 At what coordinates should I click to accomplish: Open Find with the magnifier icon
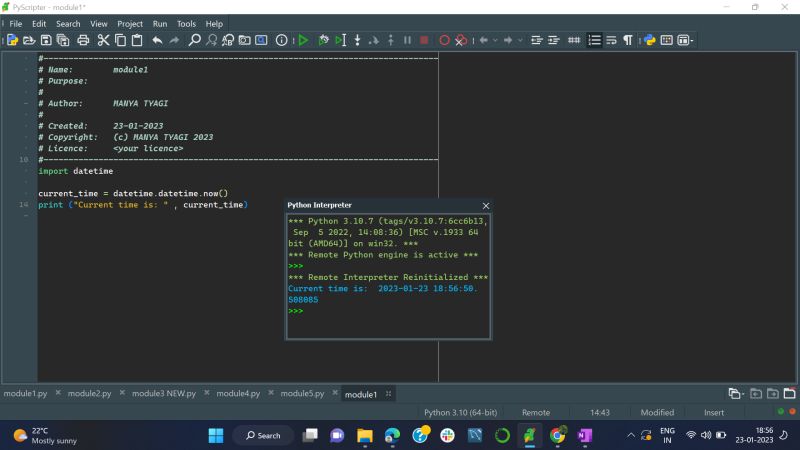tap(194, 40)
